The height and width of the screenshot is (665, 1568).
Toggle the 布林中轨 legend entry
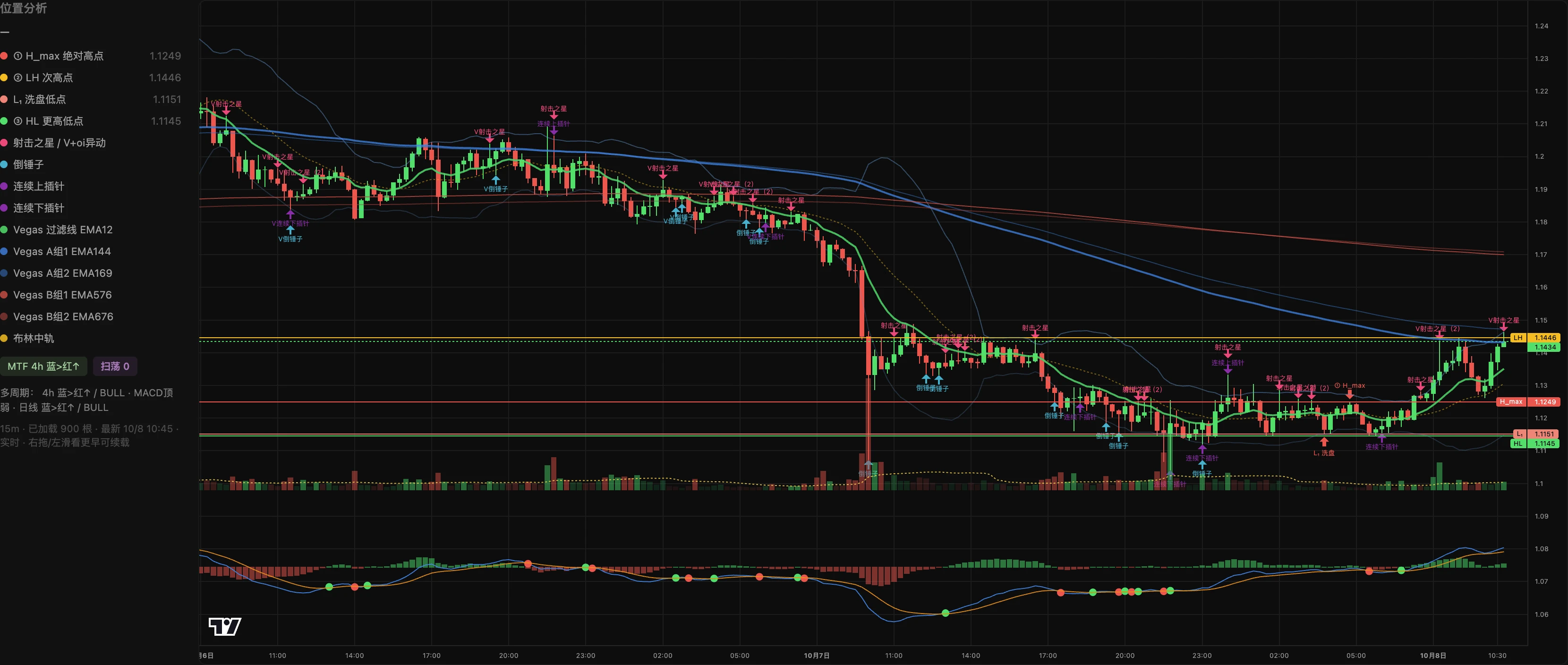(27, 338)
